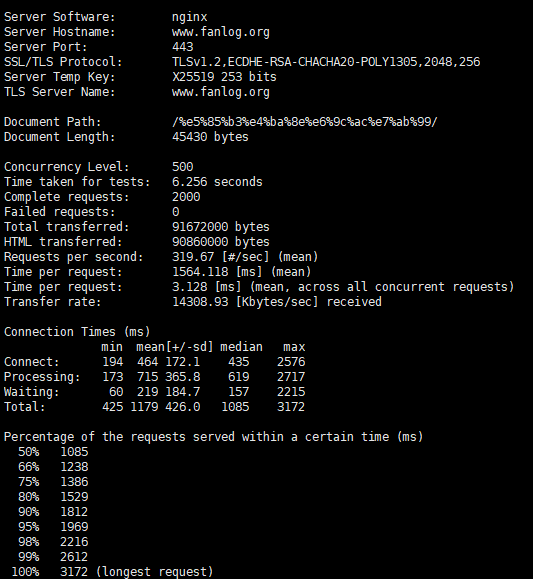Image resolution: width=533 pixels, height=579 pixels.
Task: Click the SSL/TLS Protocol cipher string
Action: point(326,62)
